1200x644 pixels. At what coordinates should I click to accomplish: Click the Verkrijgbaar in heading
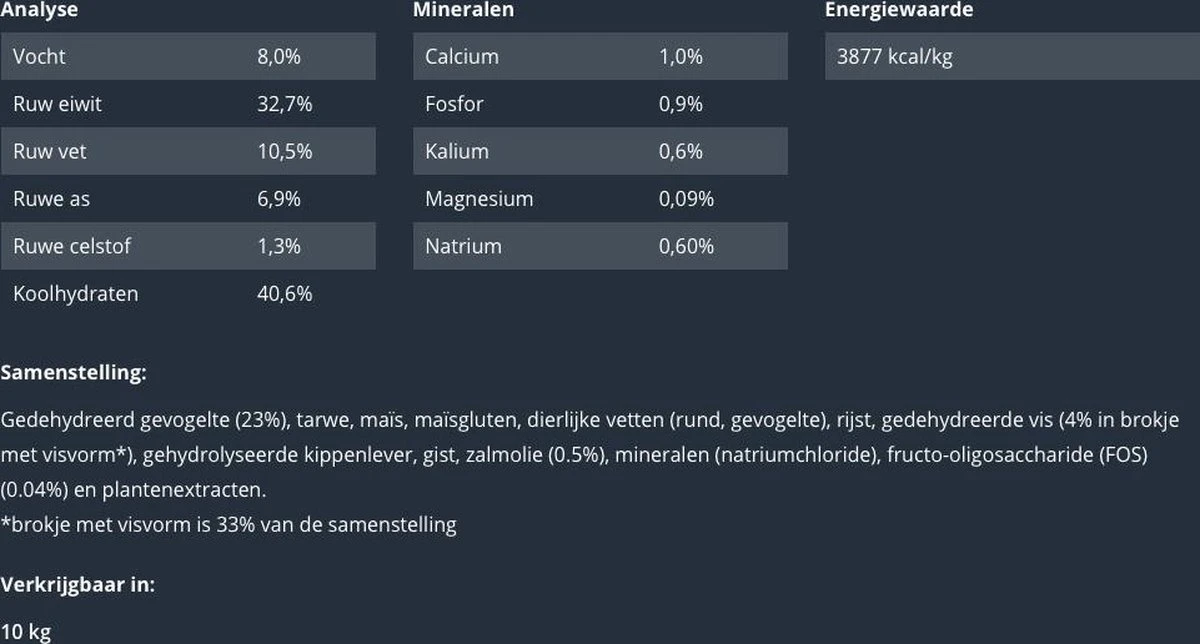point(78,585)
